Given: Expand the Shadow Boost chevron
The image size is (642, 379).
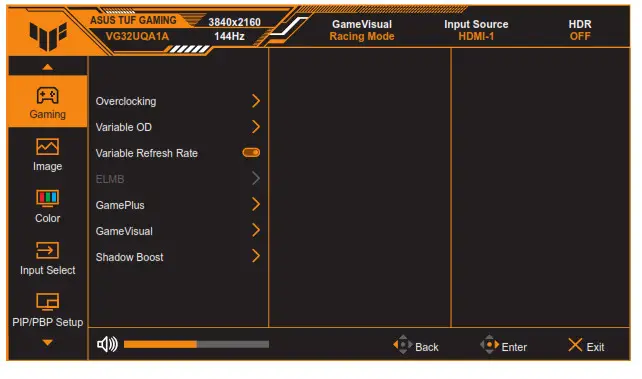Looking at the screenshot, I should (256, 256).
